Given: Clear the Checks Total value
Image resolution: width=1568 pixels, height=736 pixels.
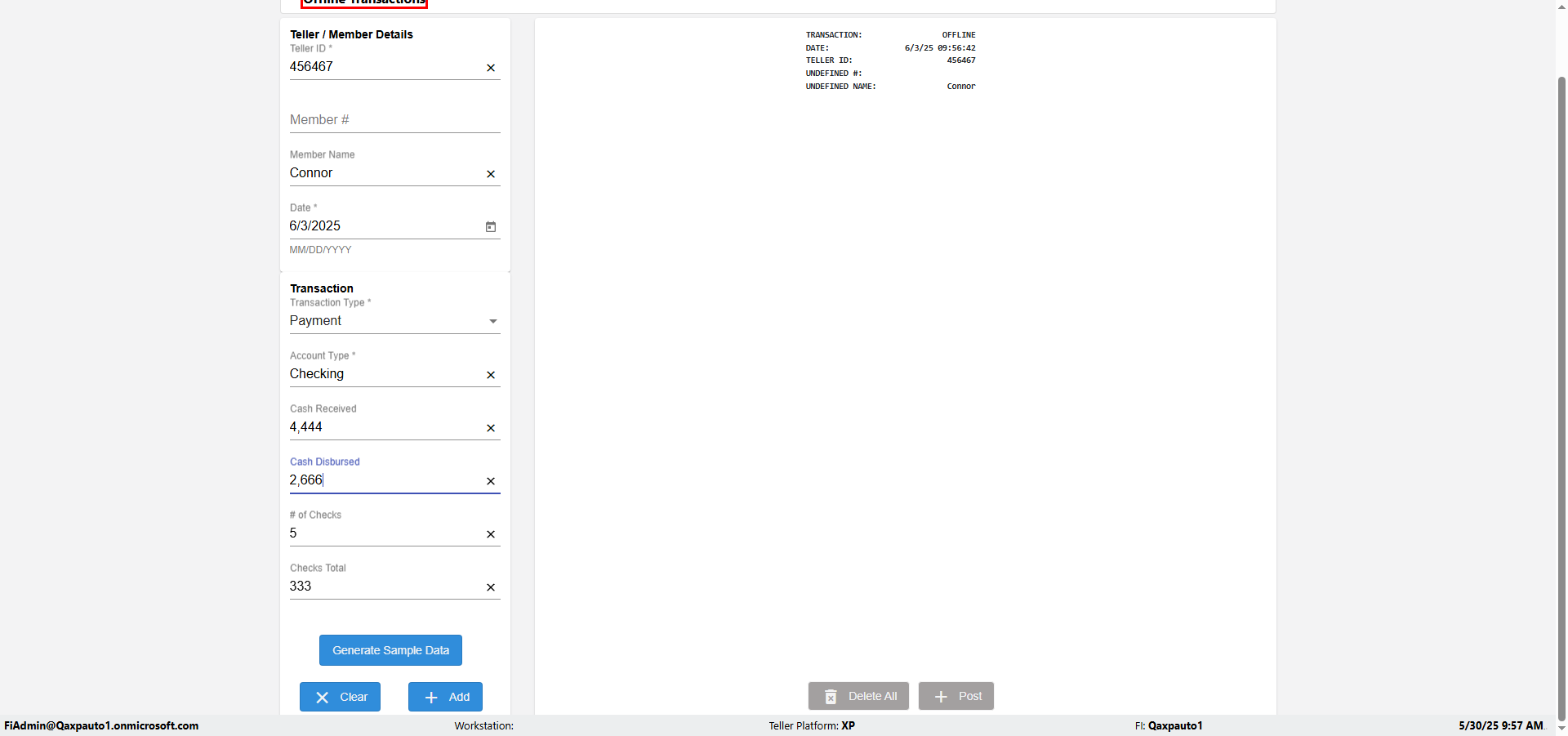Looking at the screenshot, I should tap(491, 587).
